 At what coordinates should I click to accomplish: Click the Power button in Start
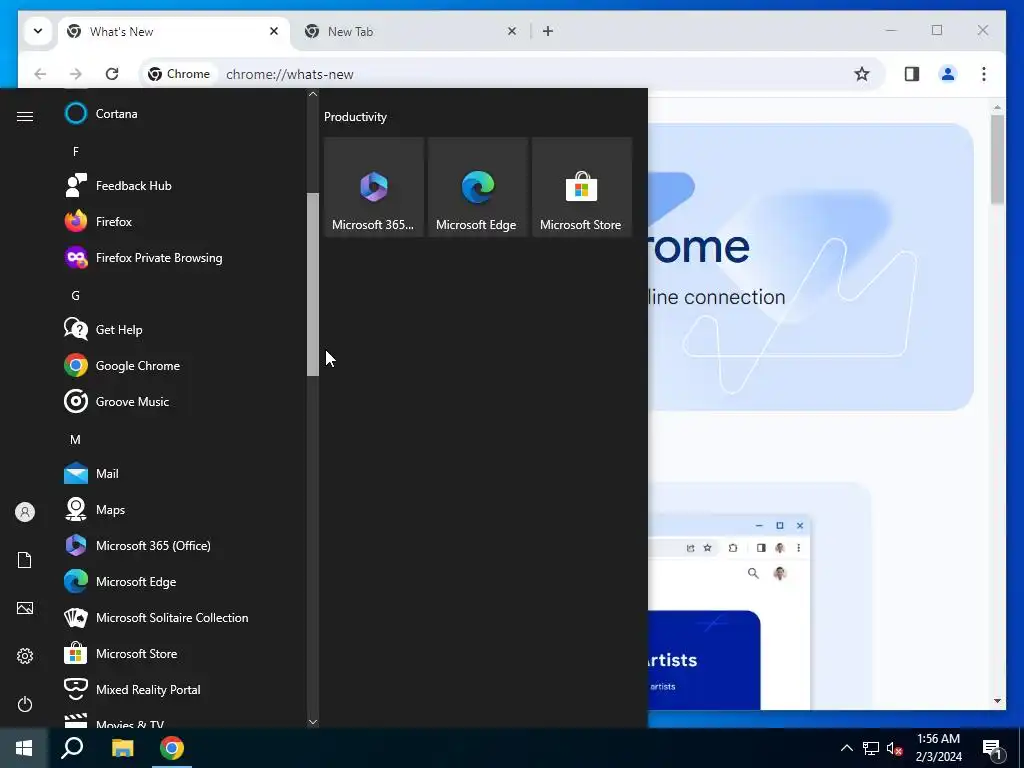25,704
